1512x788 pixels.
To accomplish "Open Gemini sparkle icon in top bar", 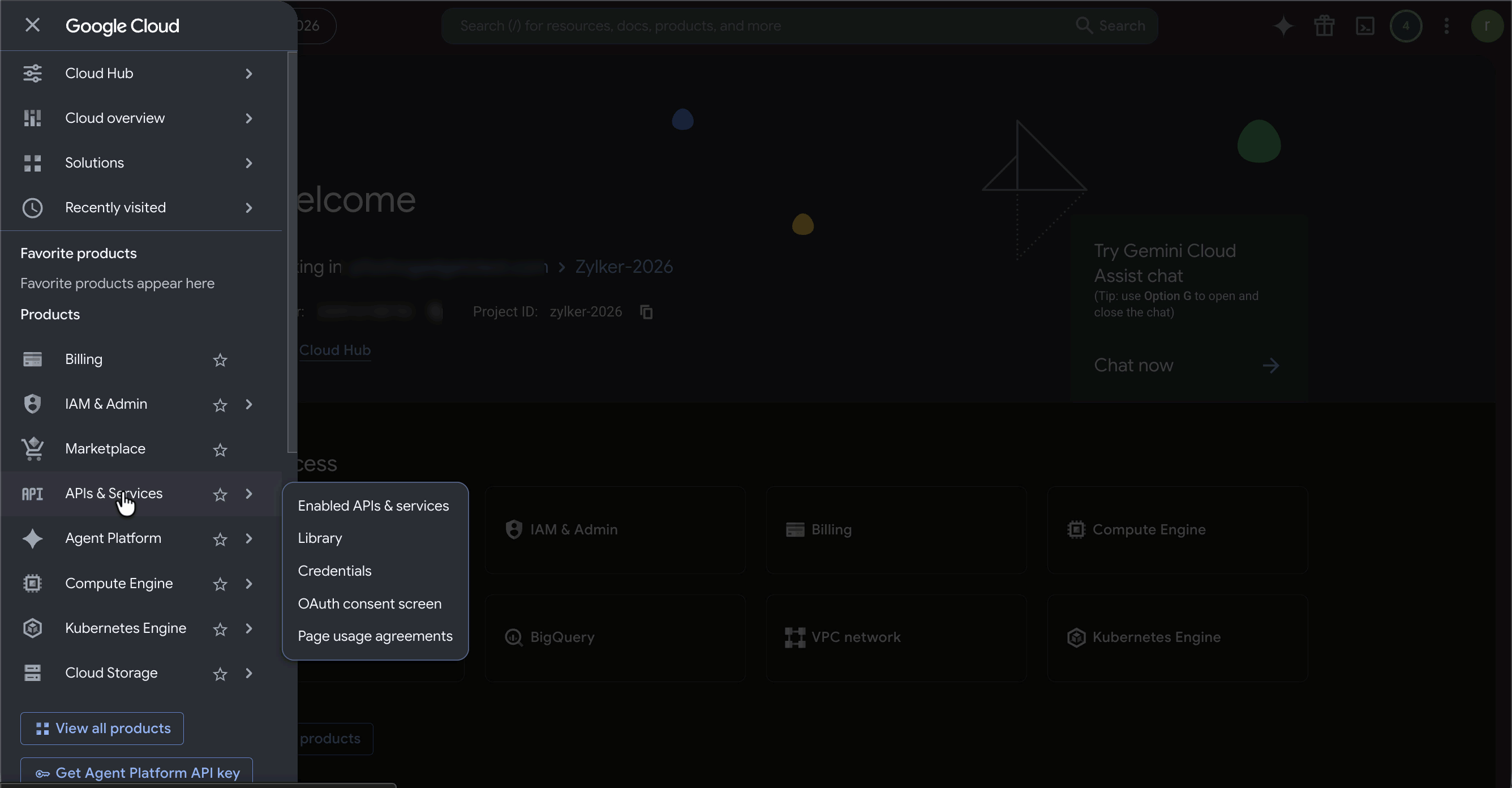I will pos(1283,26).
